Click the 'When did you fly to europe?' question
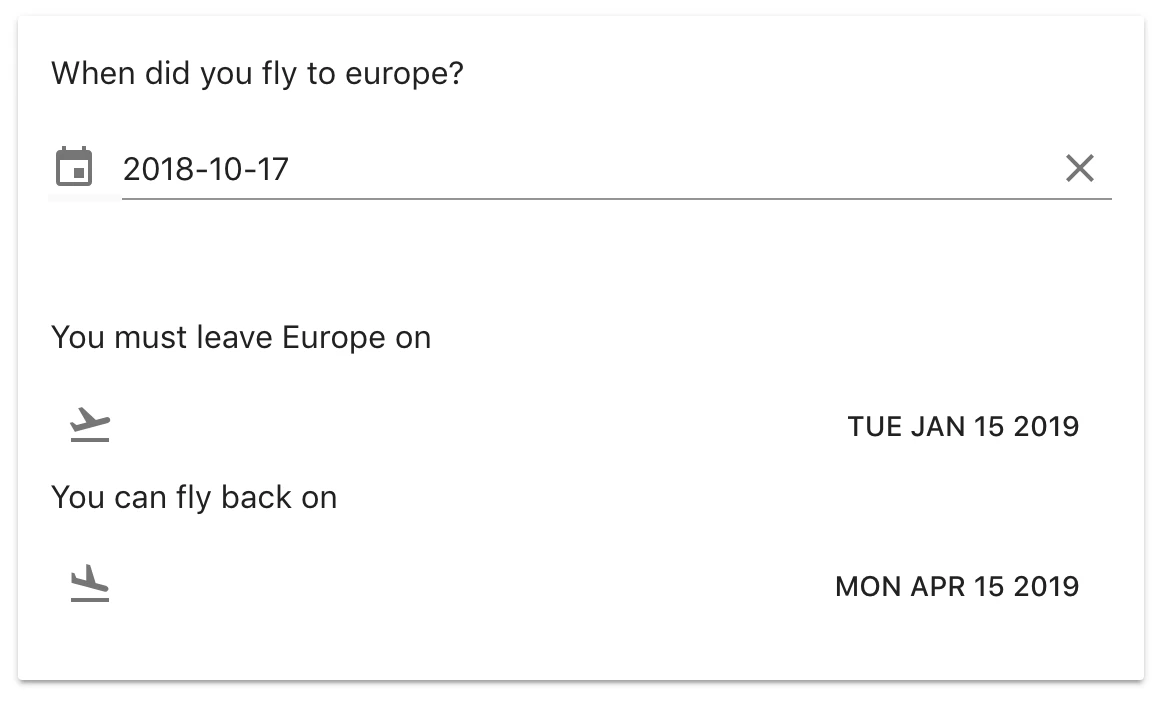The width and height of the screenshot is (1172, 714). tap(257, 73)
